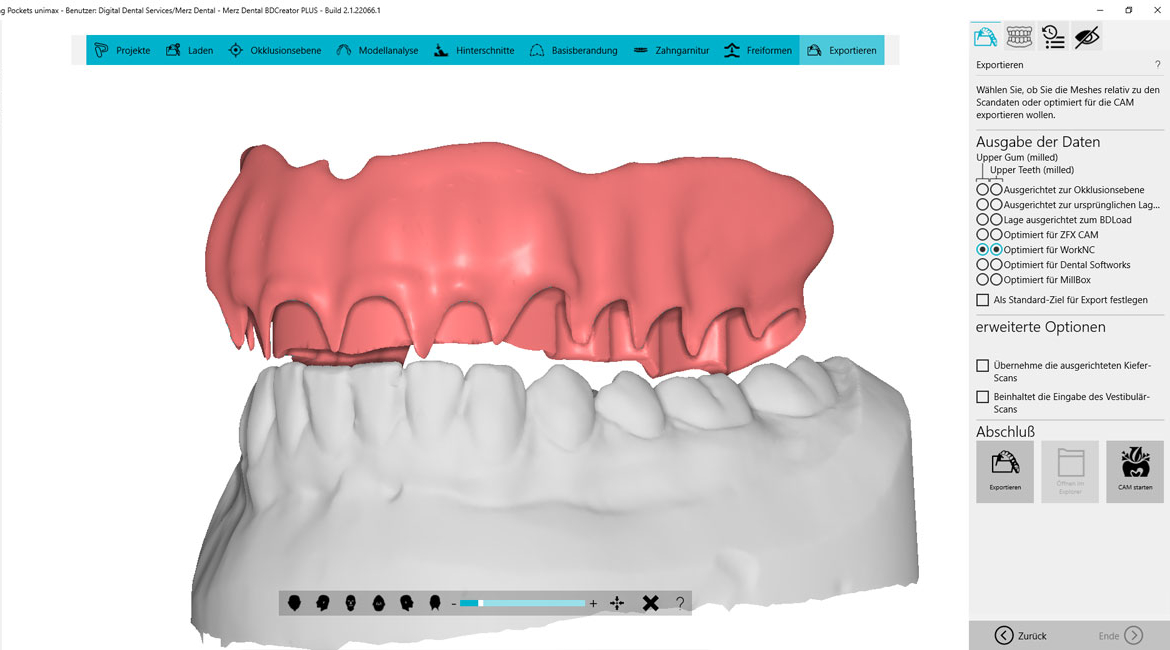Open the Projekte step in top bar
1170x650 pixels.
(123, 50)
